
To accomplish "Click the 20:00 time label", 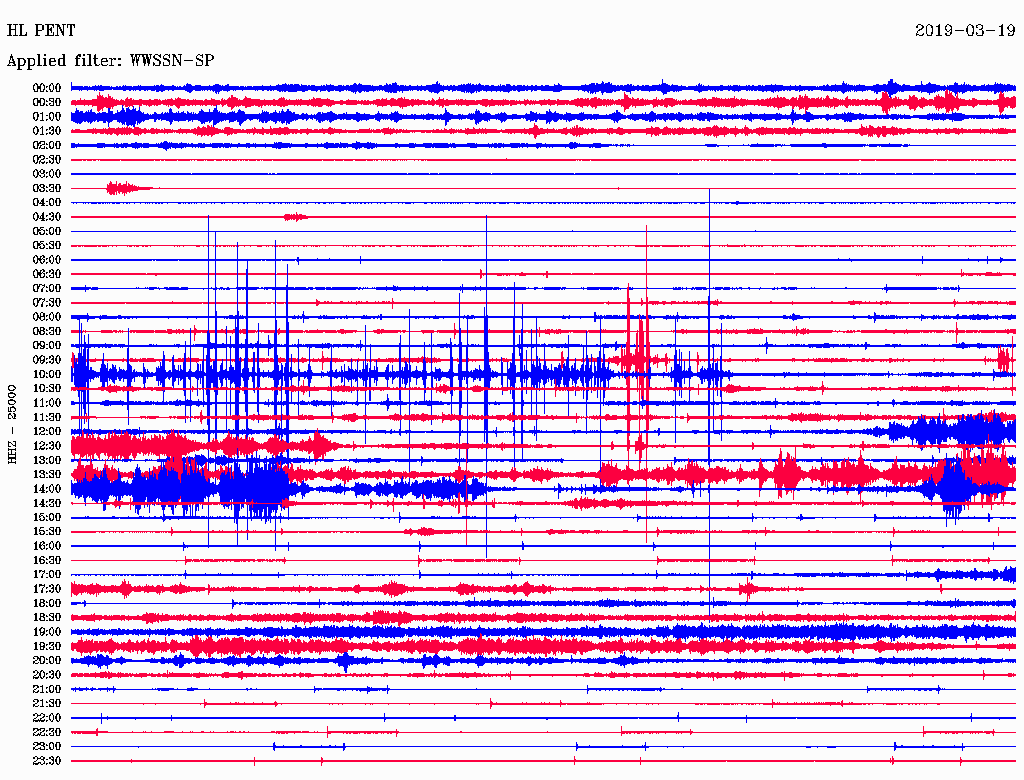I will (47, 660).
